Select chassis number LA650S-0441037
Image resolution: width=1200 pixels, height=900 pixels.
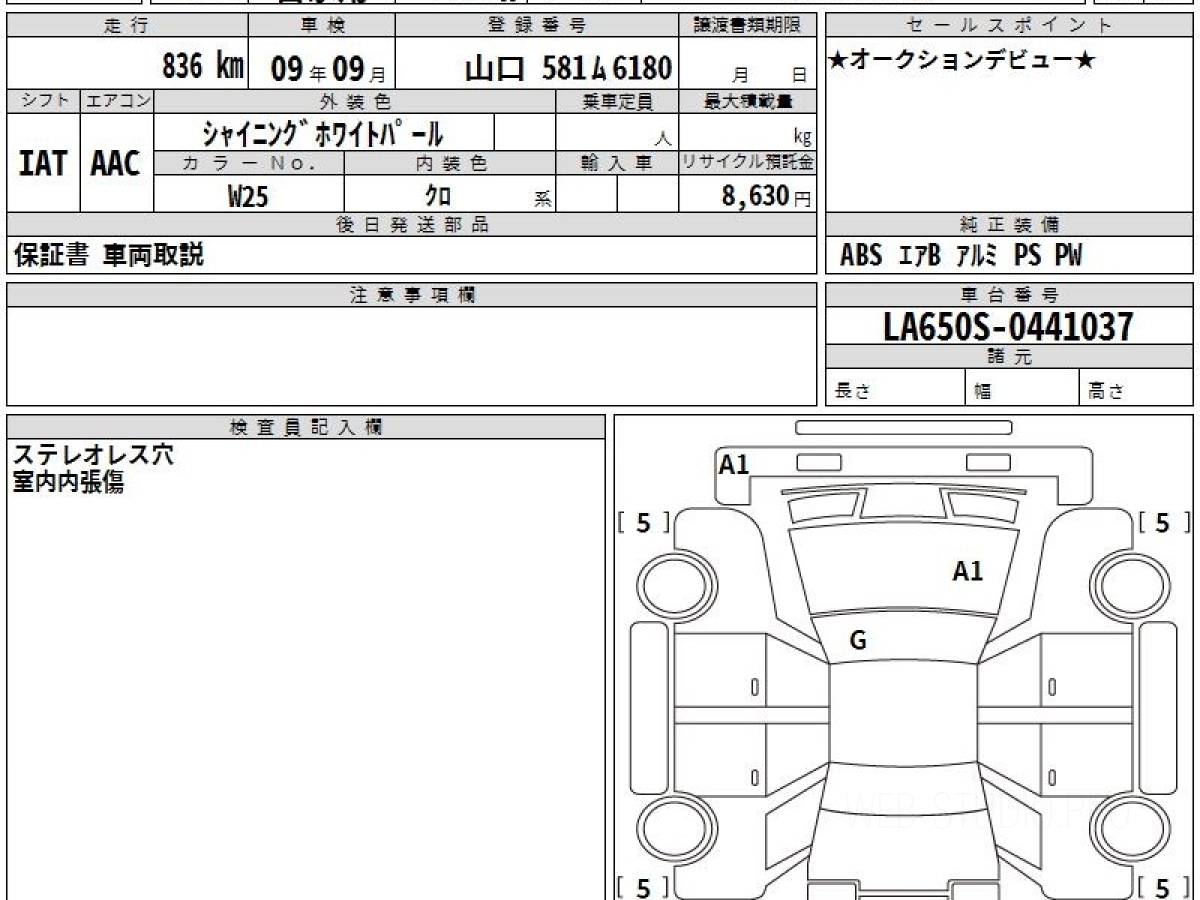(1009, 326)
